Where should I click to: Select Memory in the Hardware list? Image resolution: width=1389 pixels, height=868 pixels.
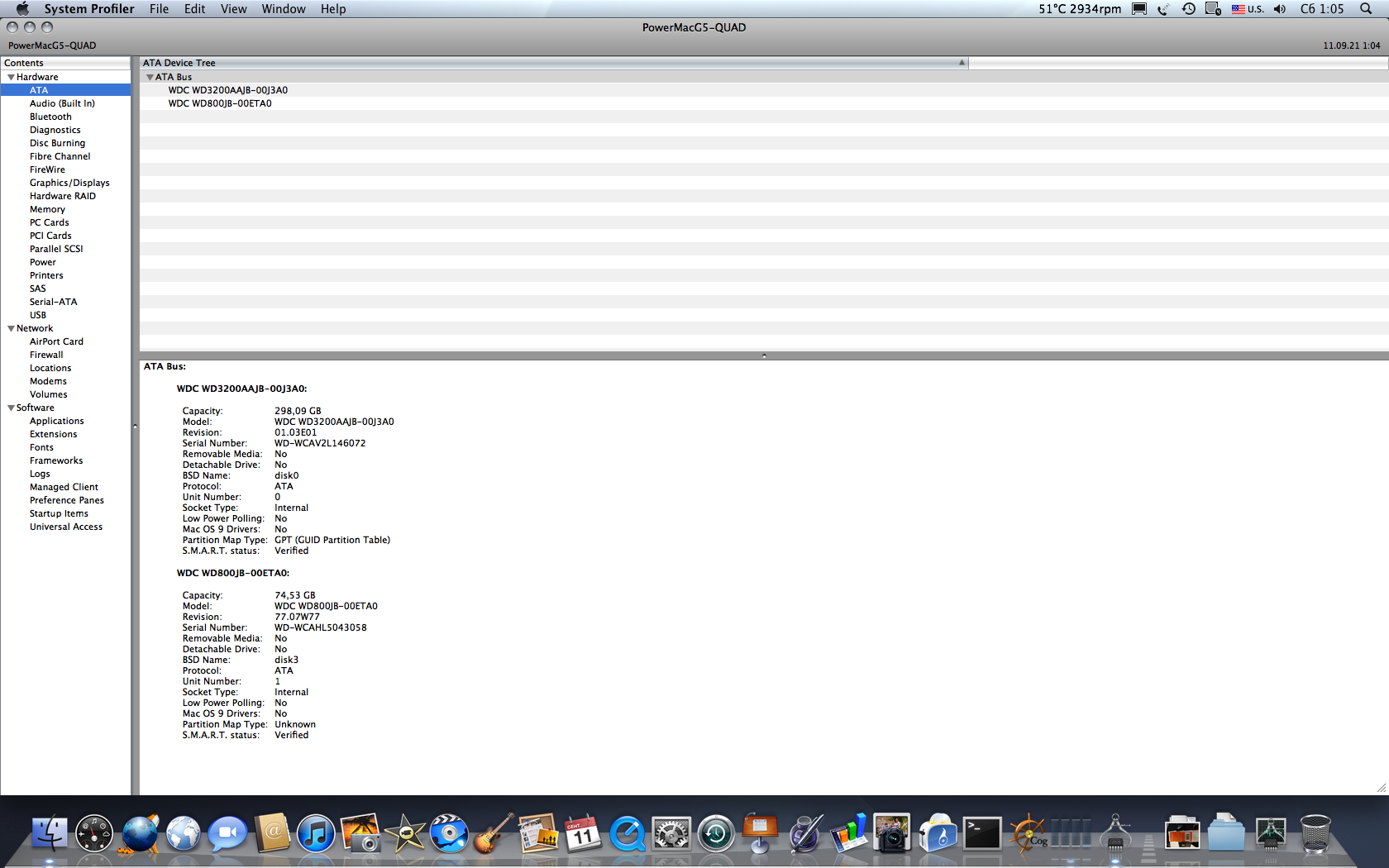47,209
